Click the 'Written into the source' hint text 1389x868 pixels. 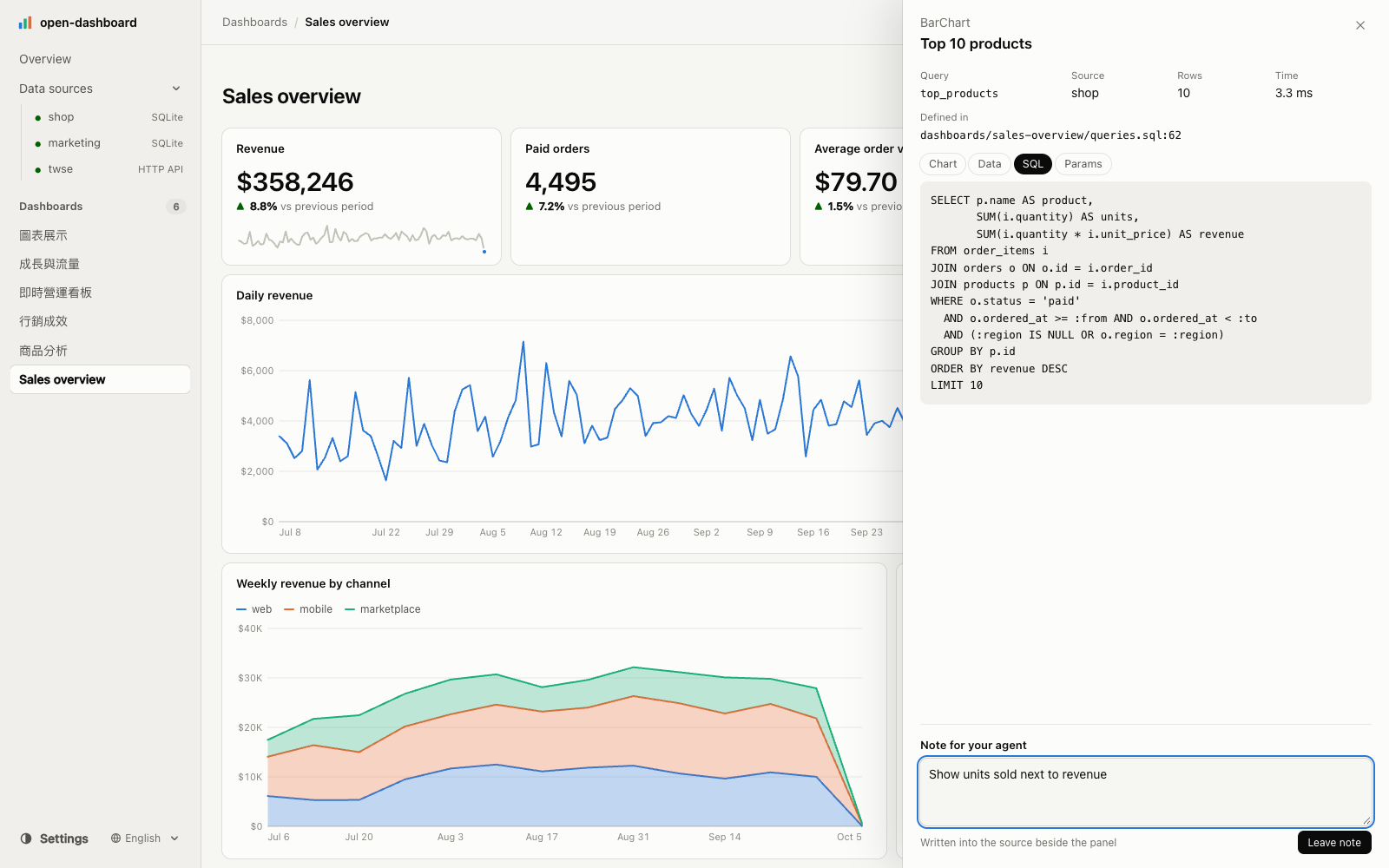point(1018,843)
